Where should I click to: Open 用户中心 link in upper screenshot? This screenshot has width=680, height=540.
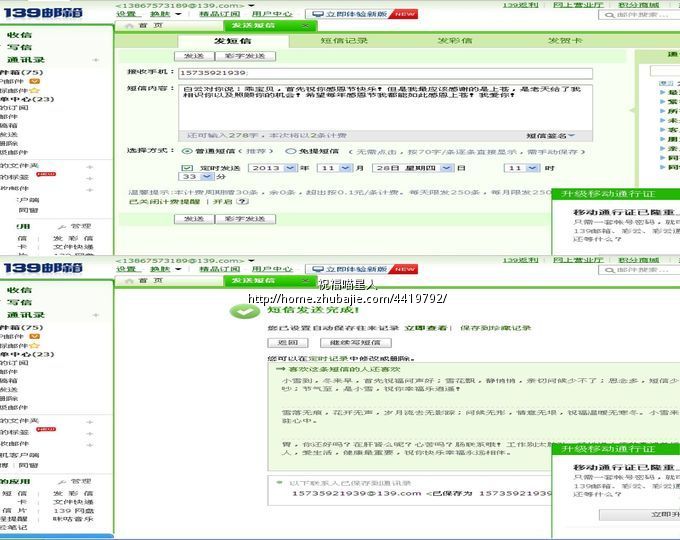point(272,14)
